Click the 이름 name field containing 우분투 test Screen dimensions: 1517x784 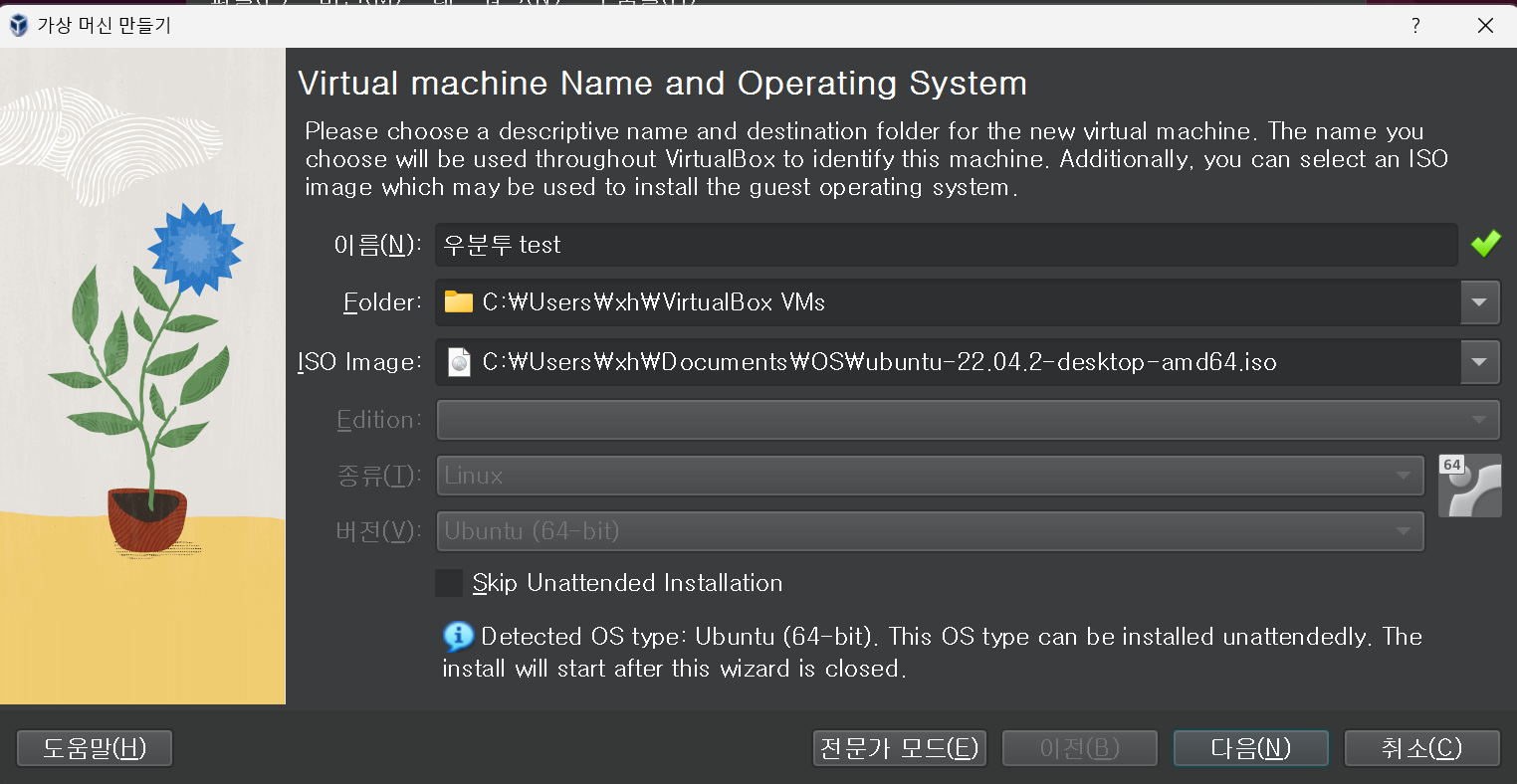point(947,245)
